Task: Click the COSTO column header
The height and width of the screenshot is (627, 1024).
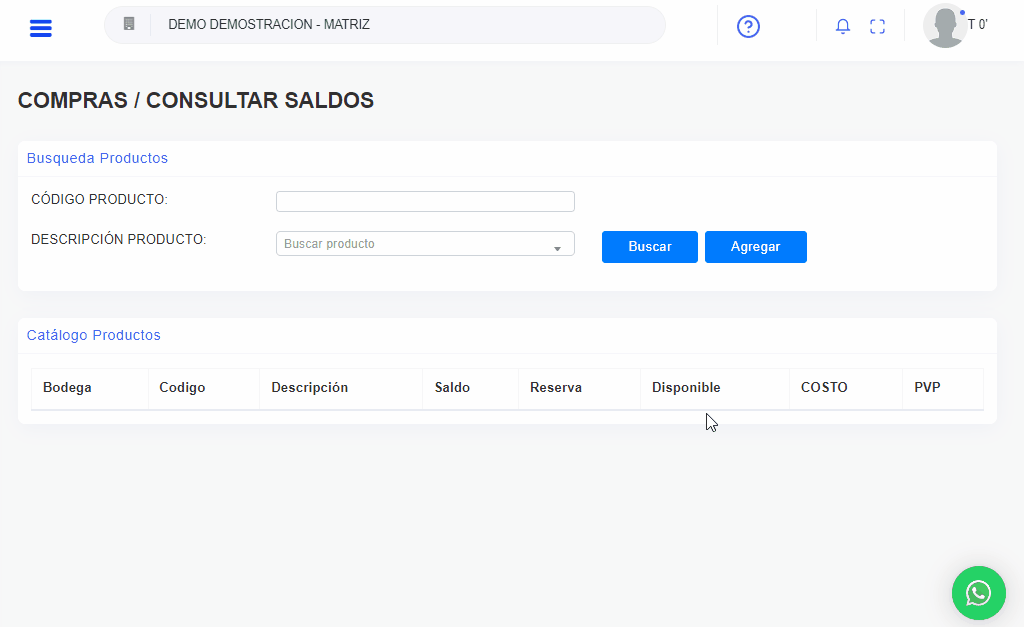Action: pyautogui.click(x=824, y=388)
